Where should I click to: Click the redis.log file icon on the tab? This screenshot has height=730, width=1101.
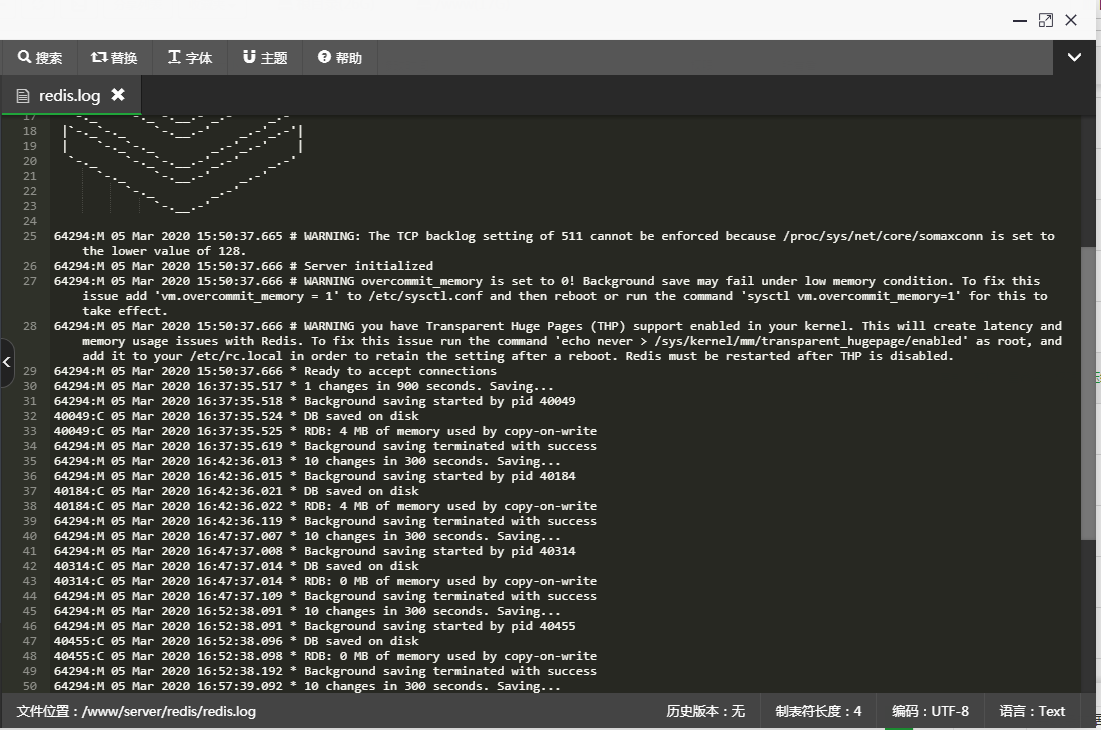22,96
